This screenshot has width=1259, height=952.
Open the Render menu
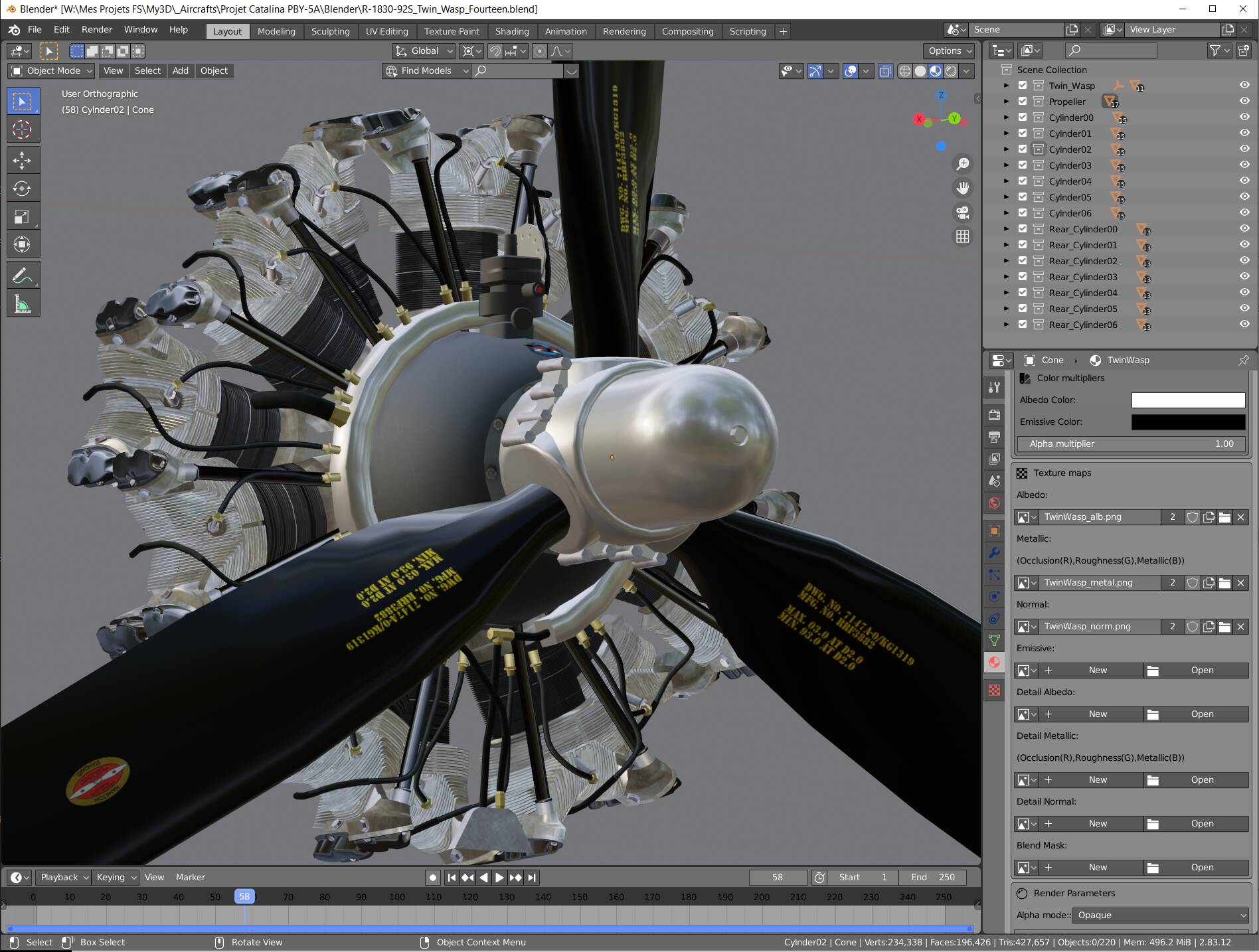pyautogui.click(x=96, y=29)
